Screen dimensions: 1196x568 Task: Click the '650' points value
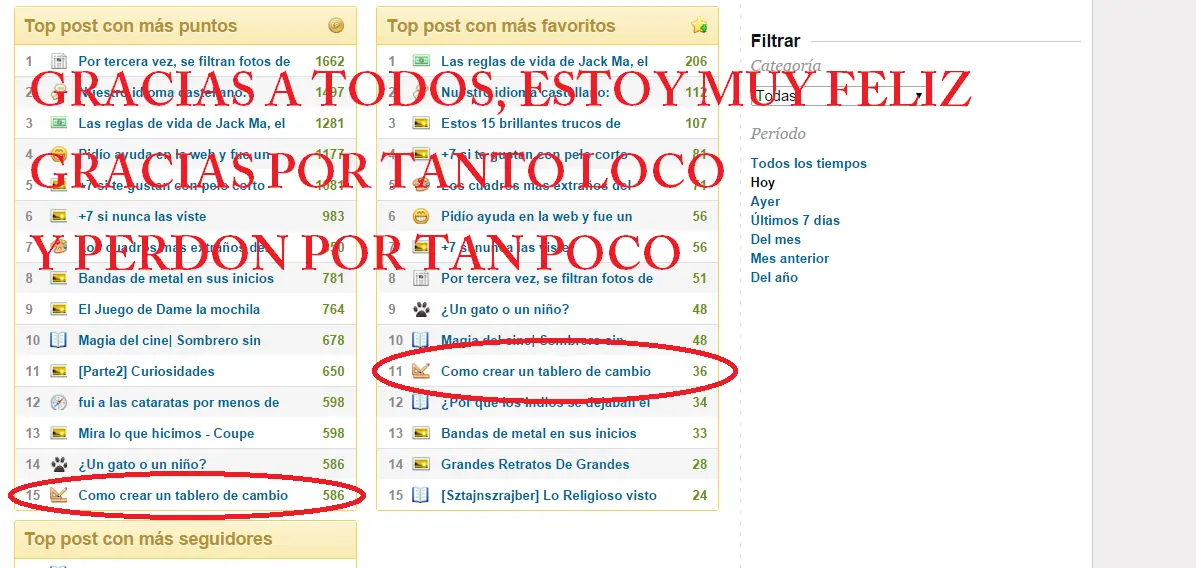point(333,371)
